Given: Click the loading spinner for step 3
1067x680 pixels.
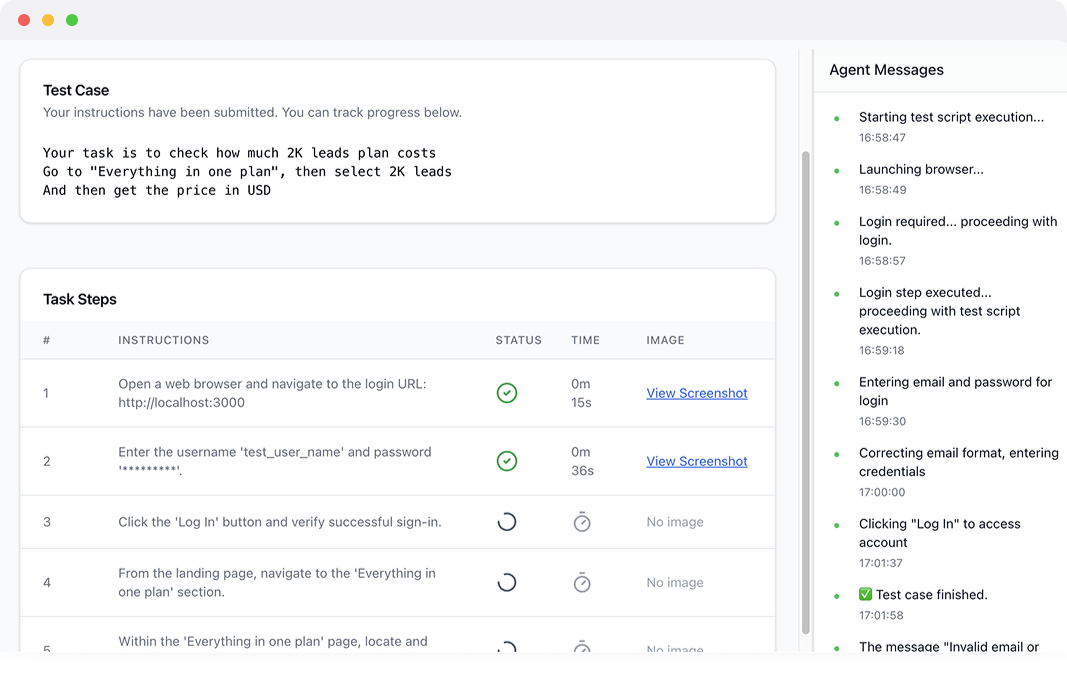Looking at the screenshot, I should coord(506,522).
